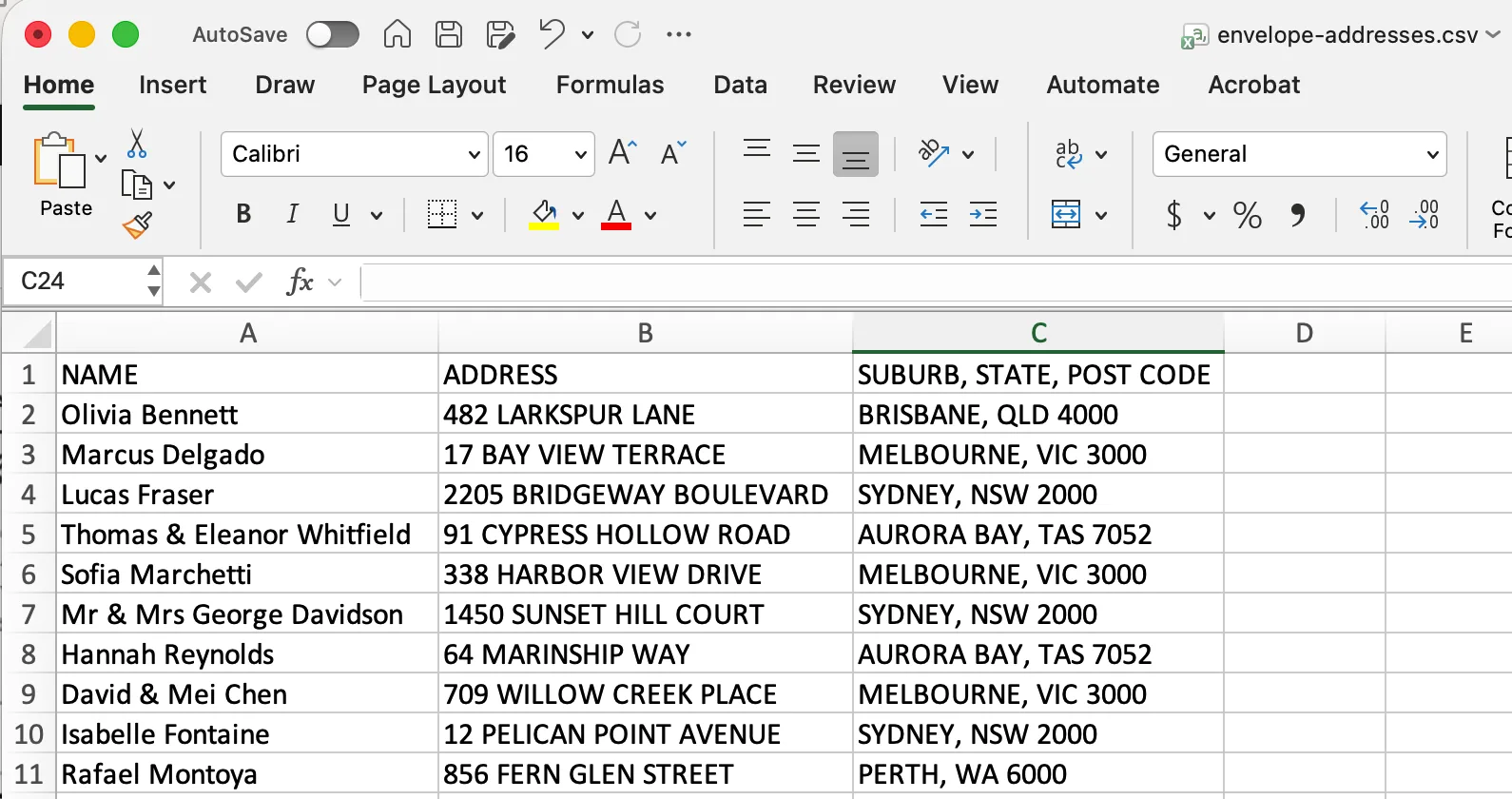Viewport: 1512px width, 799px height.
Task: Decrease decimal places
Action: [1425, 214]
